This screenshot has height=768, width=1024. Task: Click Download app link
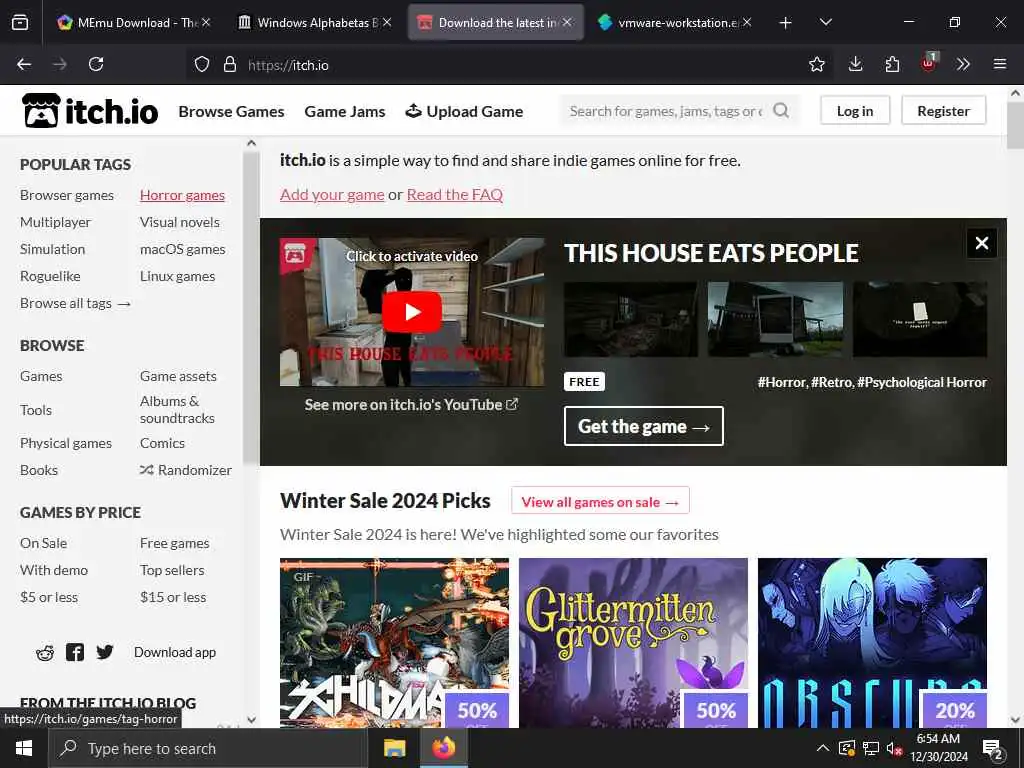click(175, 652)
